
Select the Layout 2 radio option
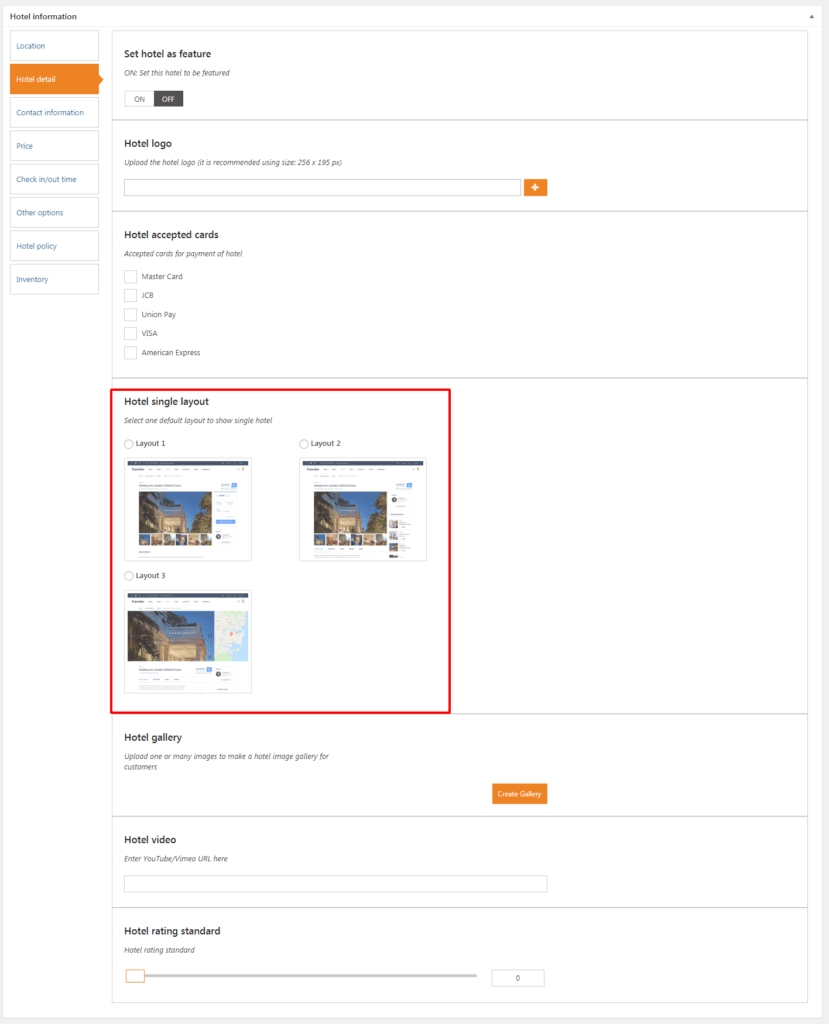(304, 444)
